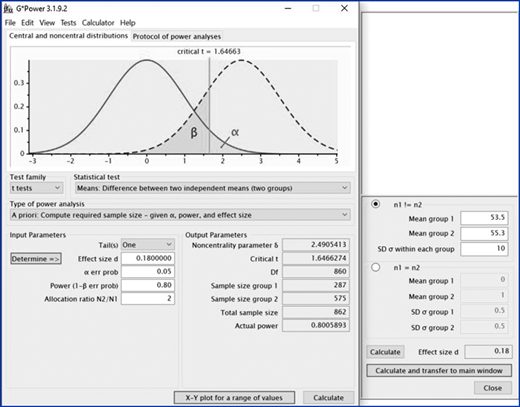This screenshot has width=520, height=407.
Task: Select the n1 != n2 radio button
Action: [x=376, y=204]
